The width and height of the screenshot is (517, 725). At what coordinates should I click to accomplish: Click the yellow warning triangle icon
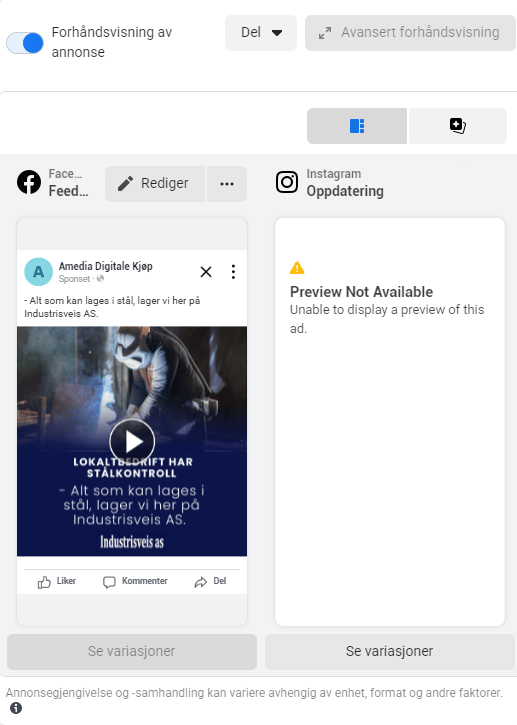click(297, 268)
